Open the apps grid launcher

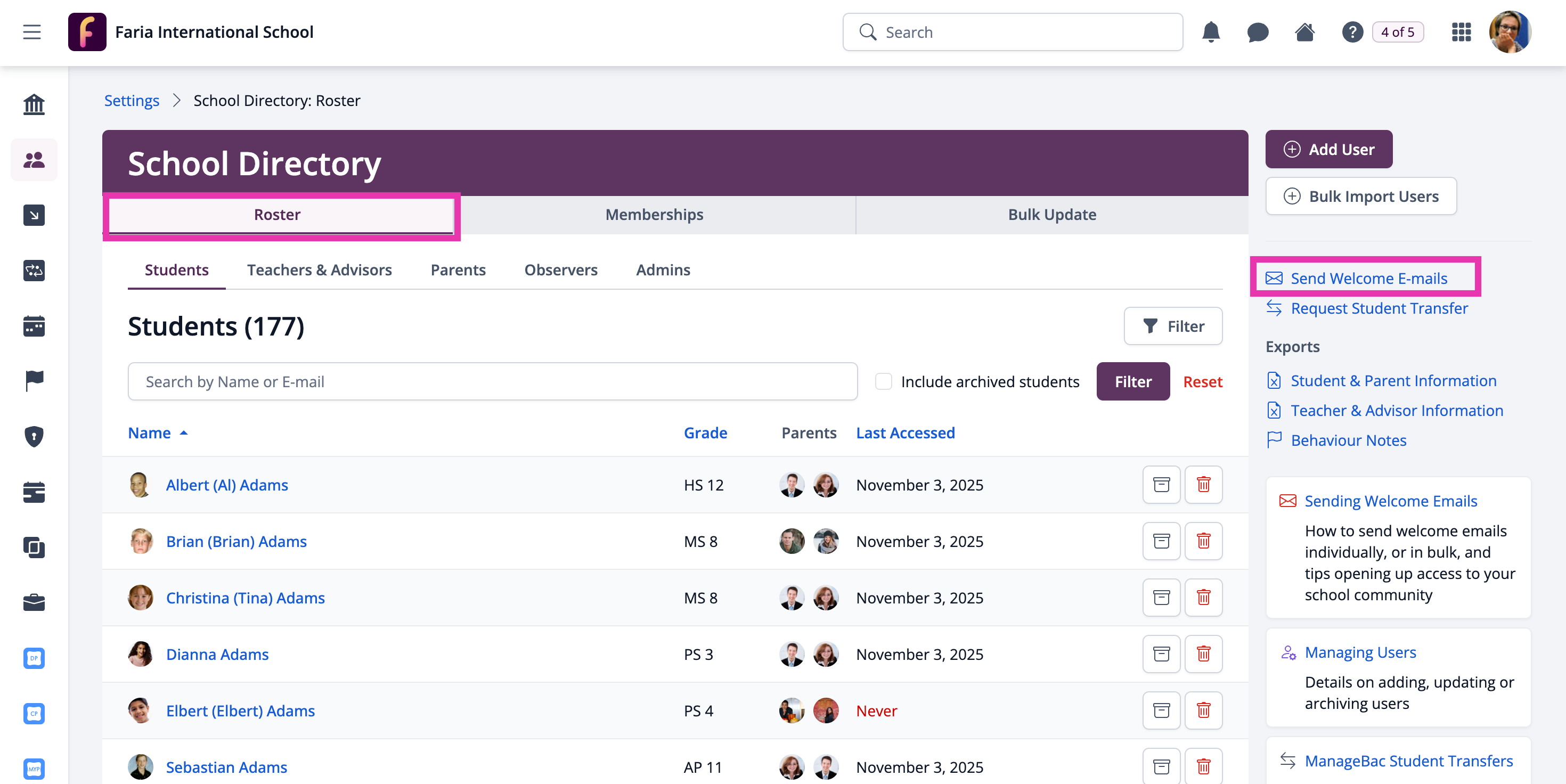pyautogui.click(x=1461, y=31)
